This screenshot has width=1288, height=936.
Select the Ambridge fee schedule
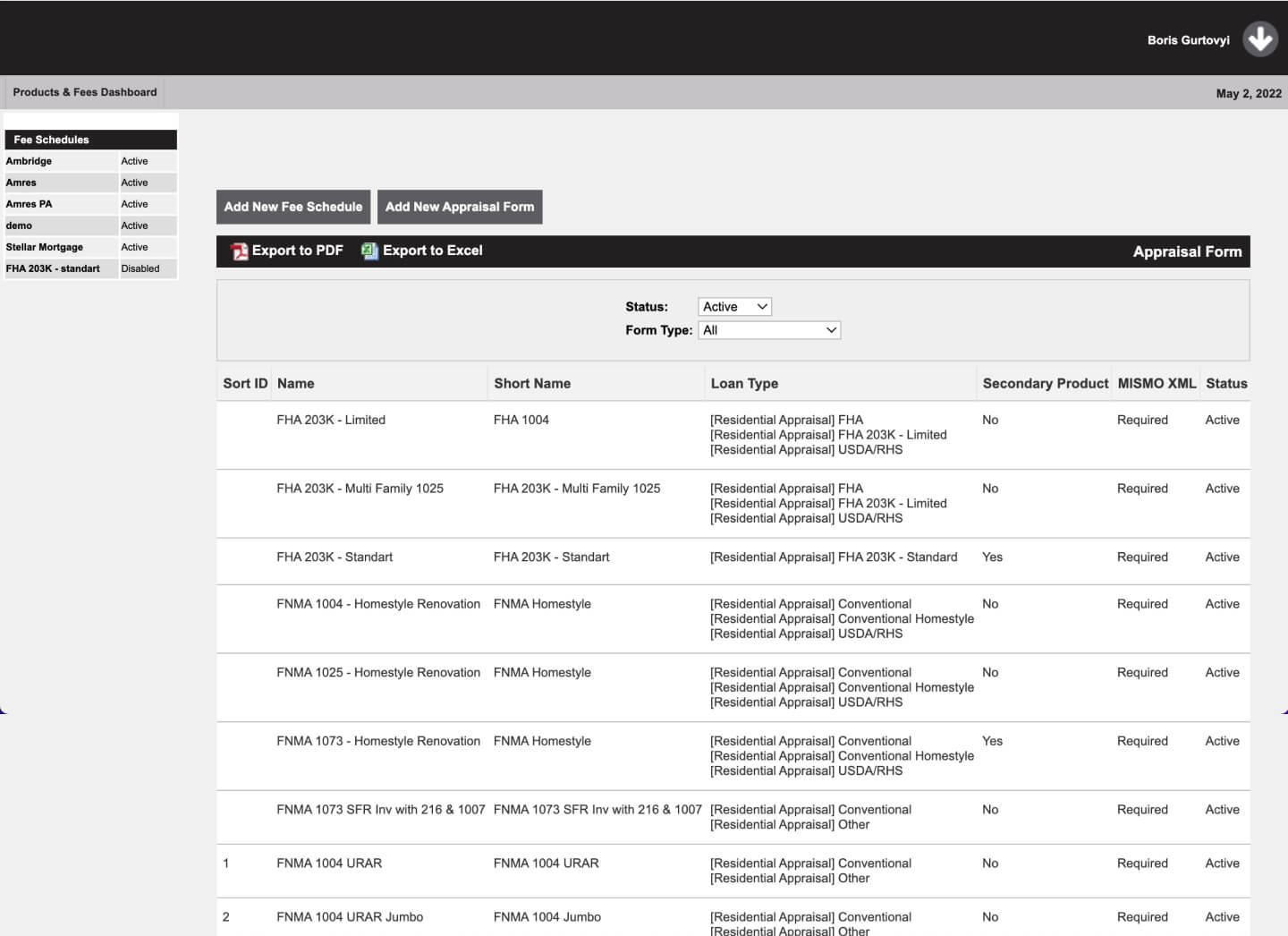coord(30,161)
